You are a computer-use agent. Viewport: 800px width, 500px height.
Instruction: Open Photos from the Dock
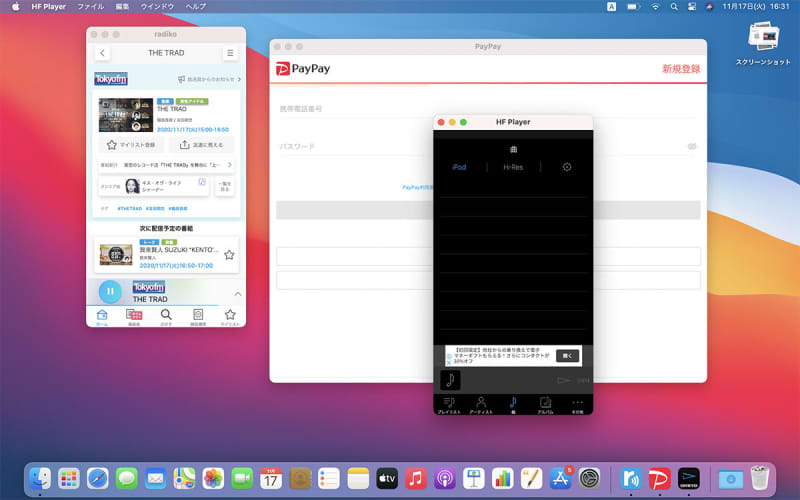pos(213,479)
